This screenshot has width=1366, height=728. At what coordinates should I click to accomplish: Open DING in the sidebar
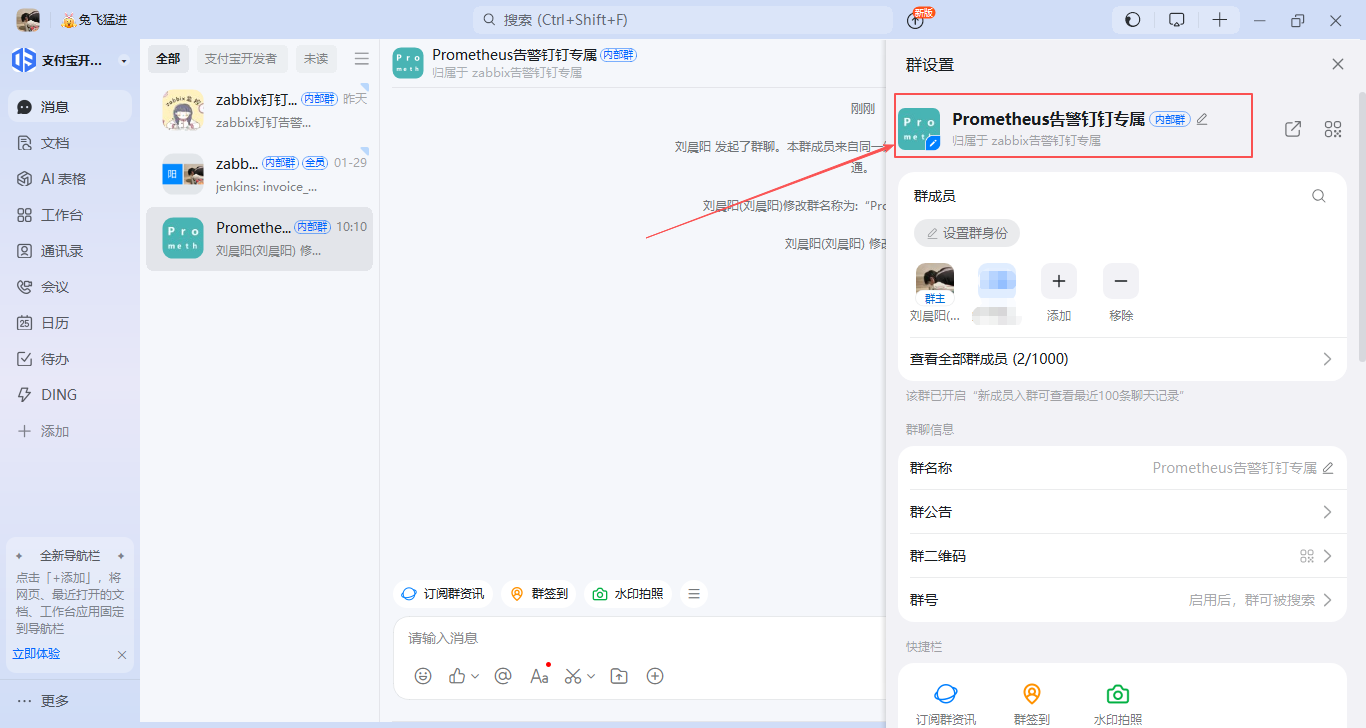pos(69,395)
